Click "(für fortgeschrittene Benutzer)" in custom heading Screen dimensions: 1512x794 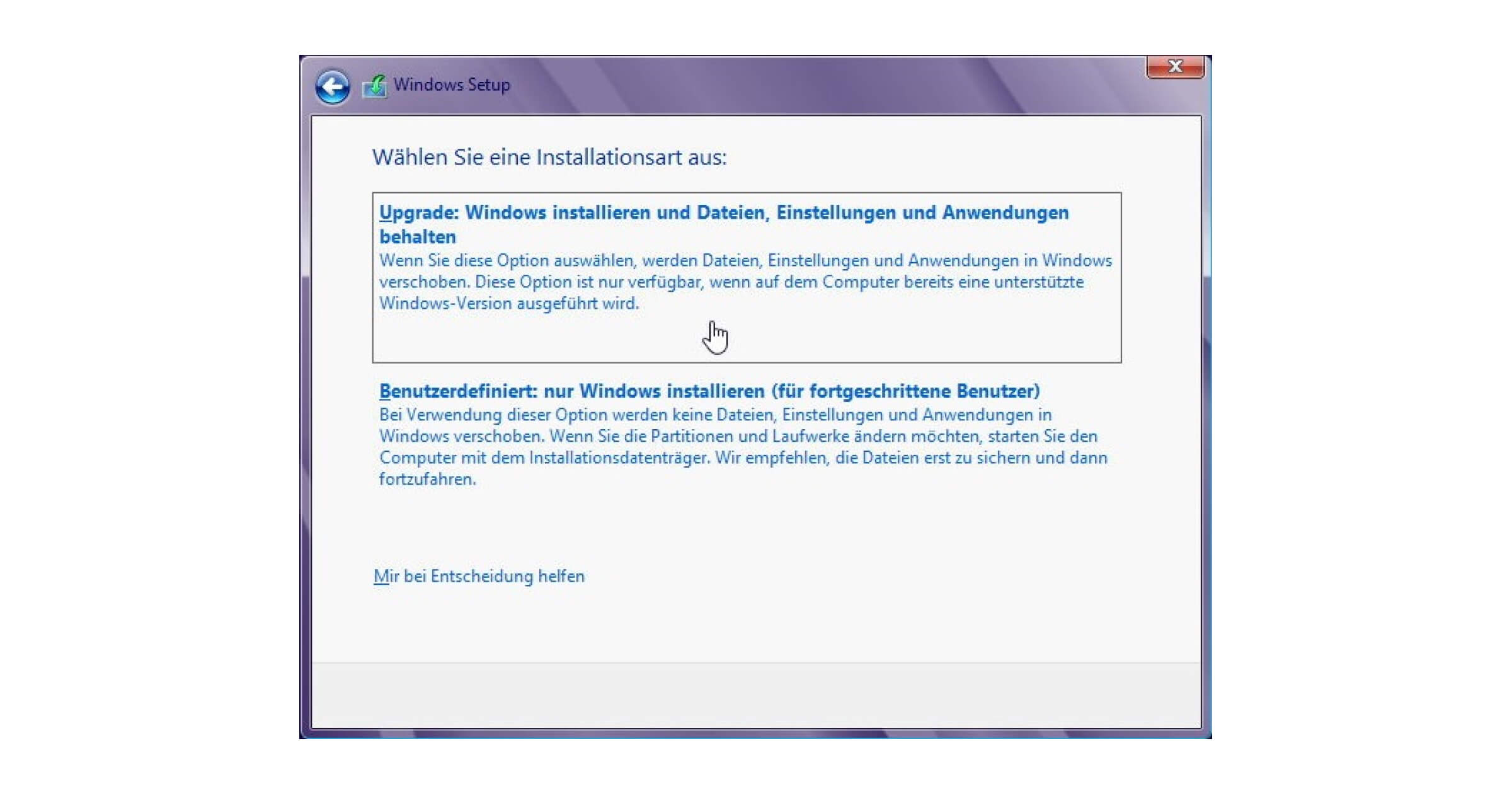(x=906, y=391)
